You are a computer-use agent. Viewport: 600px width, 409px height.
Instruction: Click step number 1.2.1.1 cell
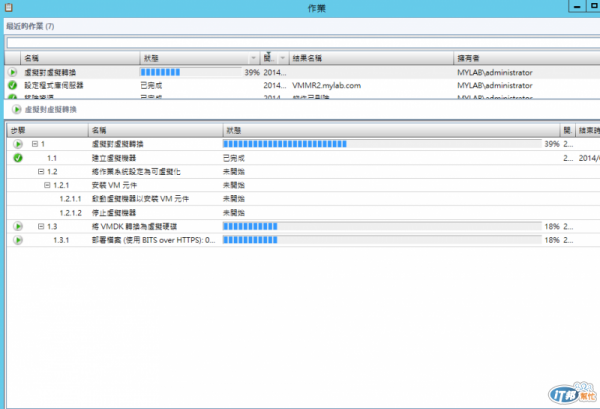coord(70,199)
